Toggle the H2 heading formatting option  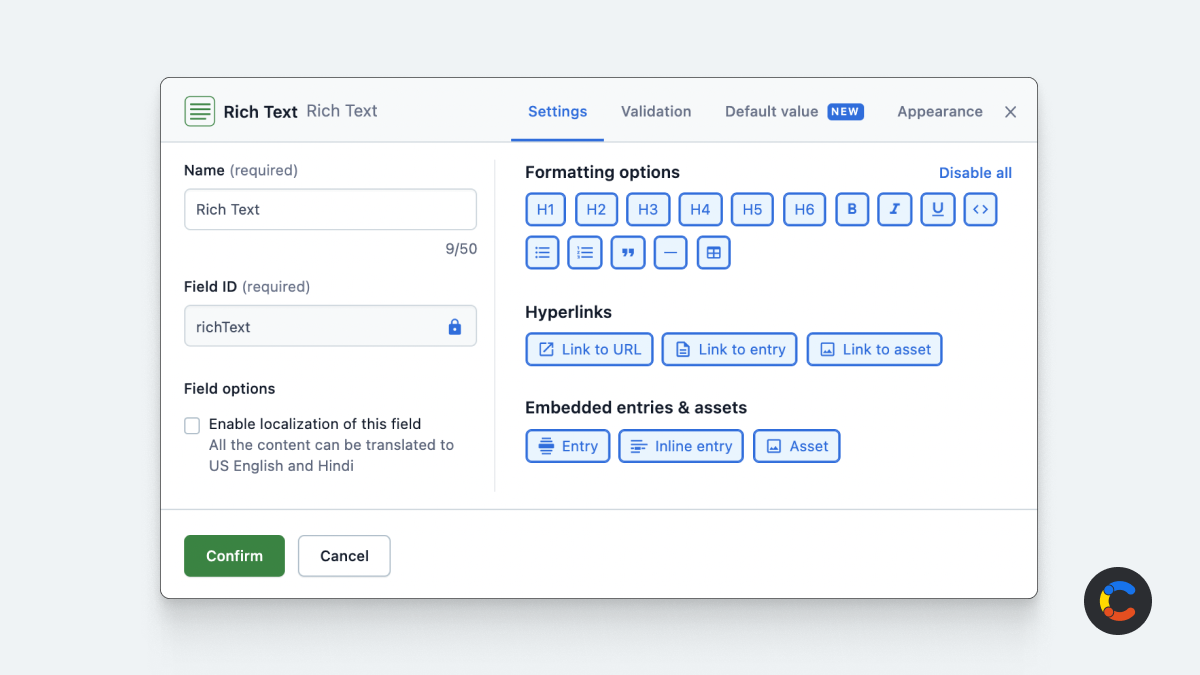(597, 209)
